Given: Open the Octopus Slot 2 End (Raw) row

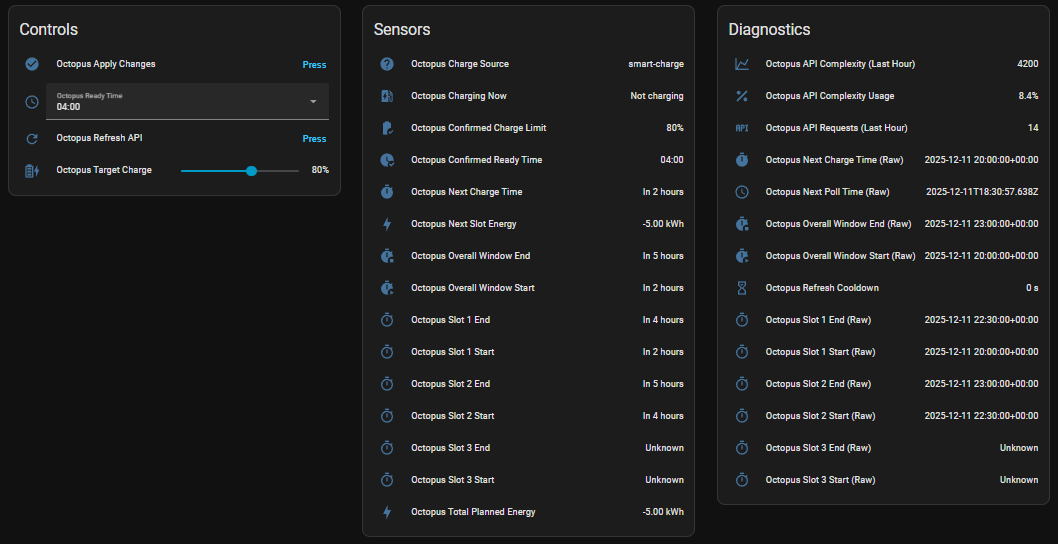Looking at the screenshot, I should [883, 383].
